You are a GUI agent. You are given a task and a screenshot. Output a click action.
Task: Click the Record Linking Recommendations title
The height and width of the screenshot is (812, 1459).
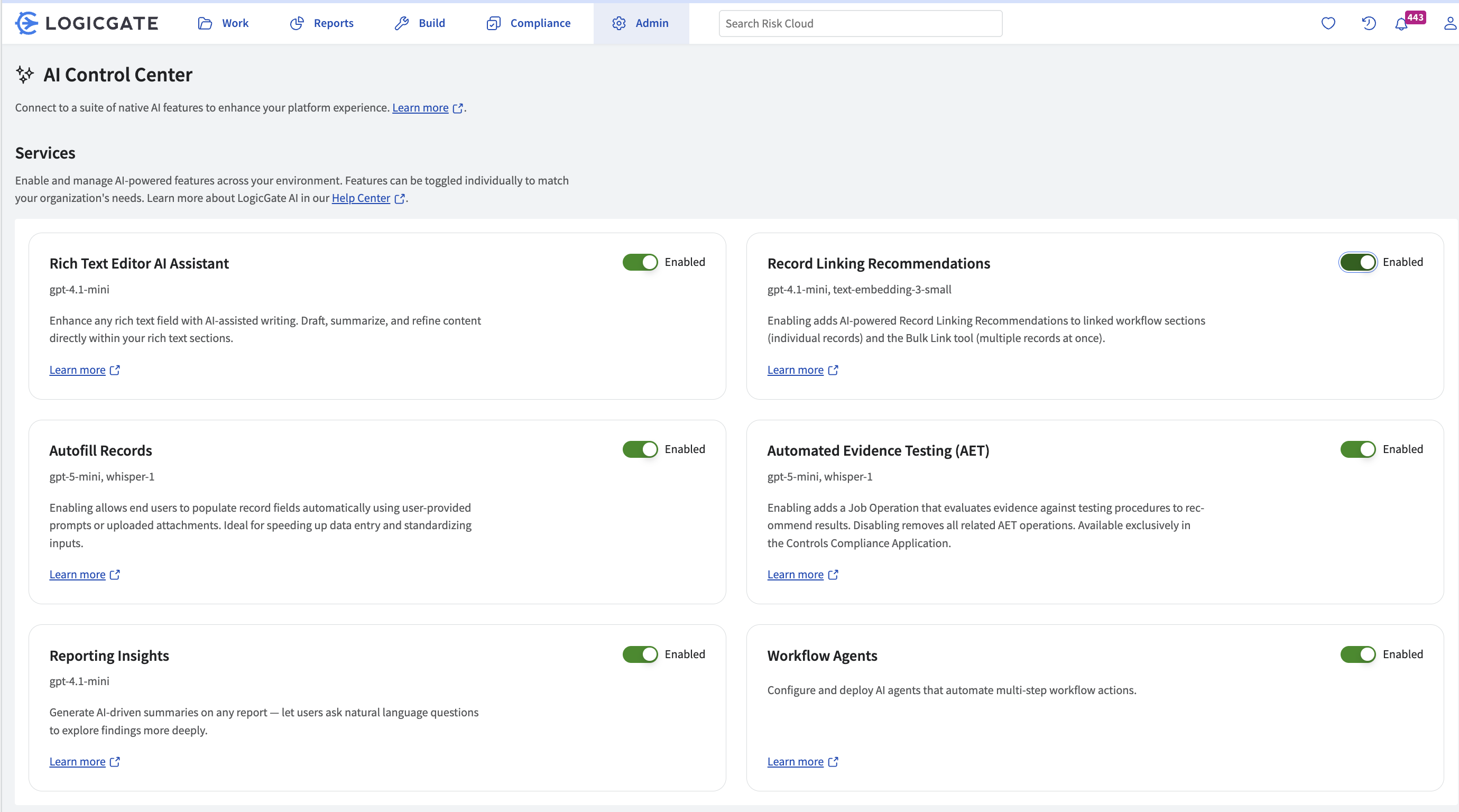click(879, 263)
